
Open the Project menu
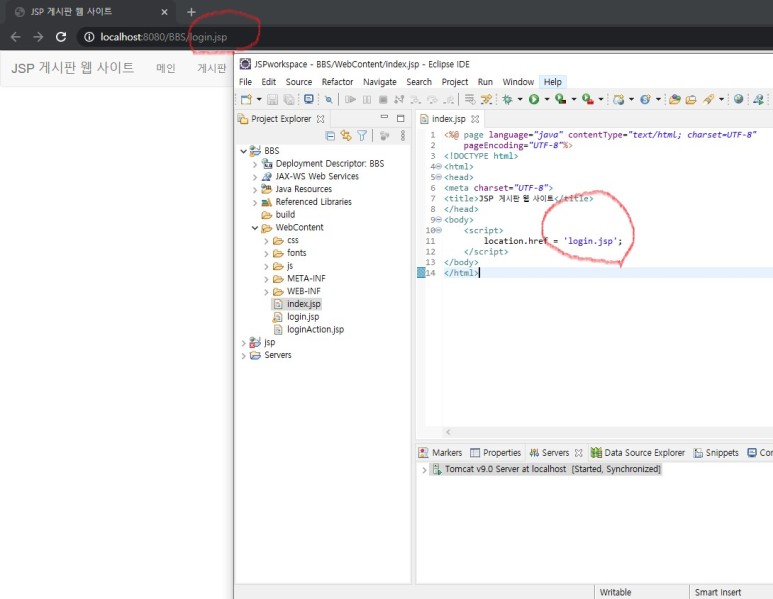point(455,82)
